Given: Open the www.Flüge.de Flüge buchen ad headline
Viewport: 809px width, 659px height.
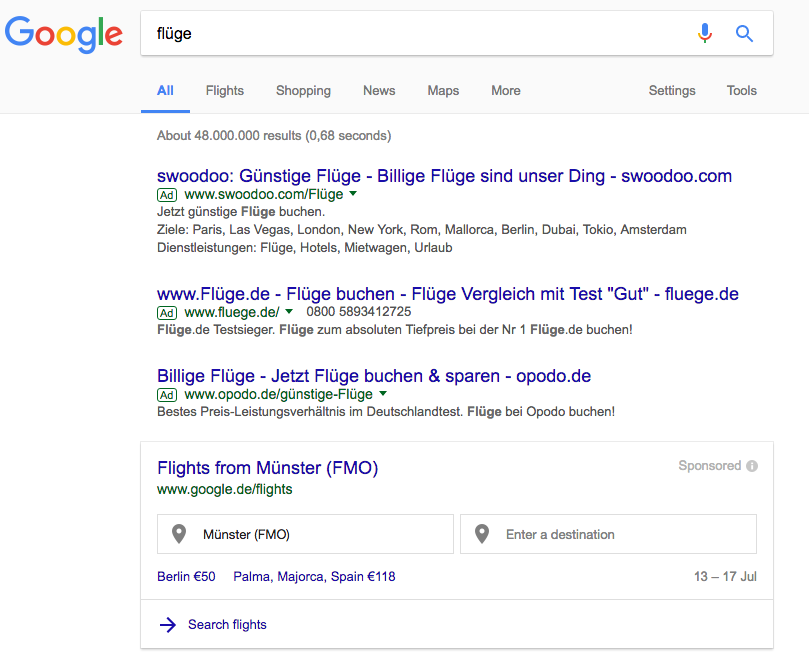Looking at the screenshot, I should (x=448, y=294).
